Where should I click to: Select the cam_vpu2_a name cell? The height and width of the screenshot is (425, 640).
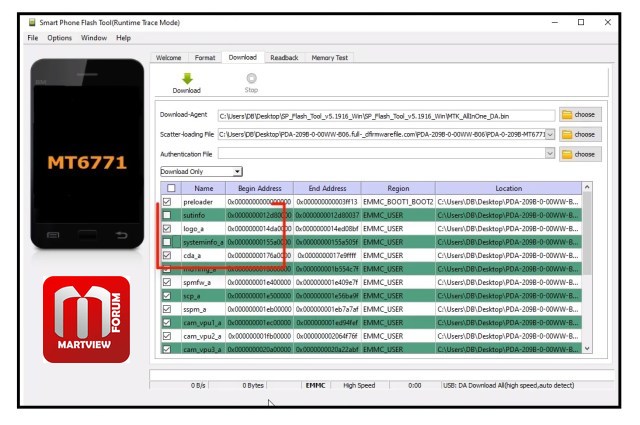coord(203,336)
